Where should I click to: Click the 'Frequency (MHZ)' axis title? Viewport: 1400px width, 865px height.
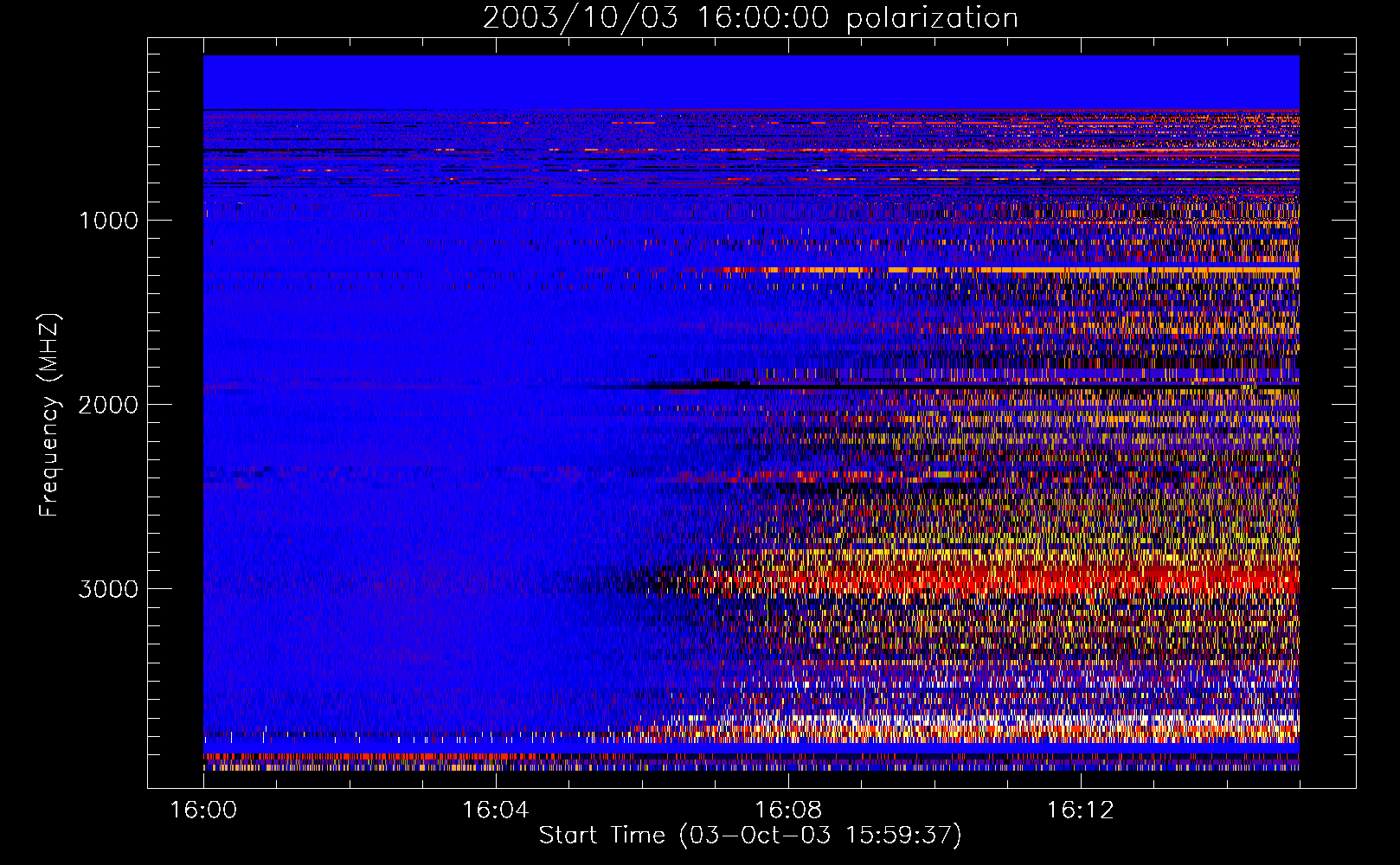[x=50, y=415]
